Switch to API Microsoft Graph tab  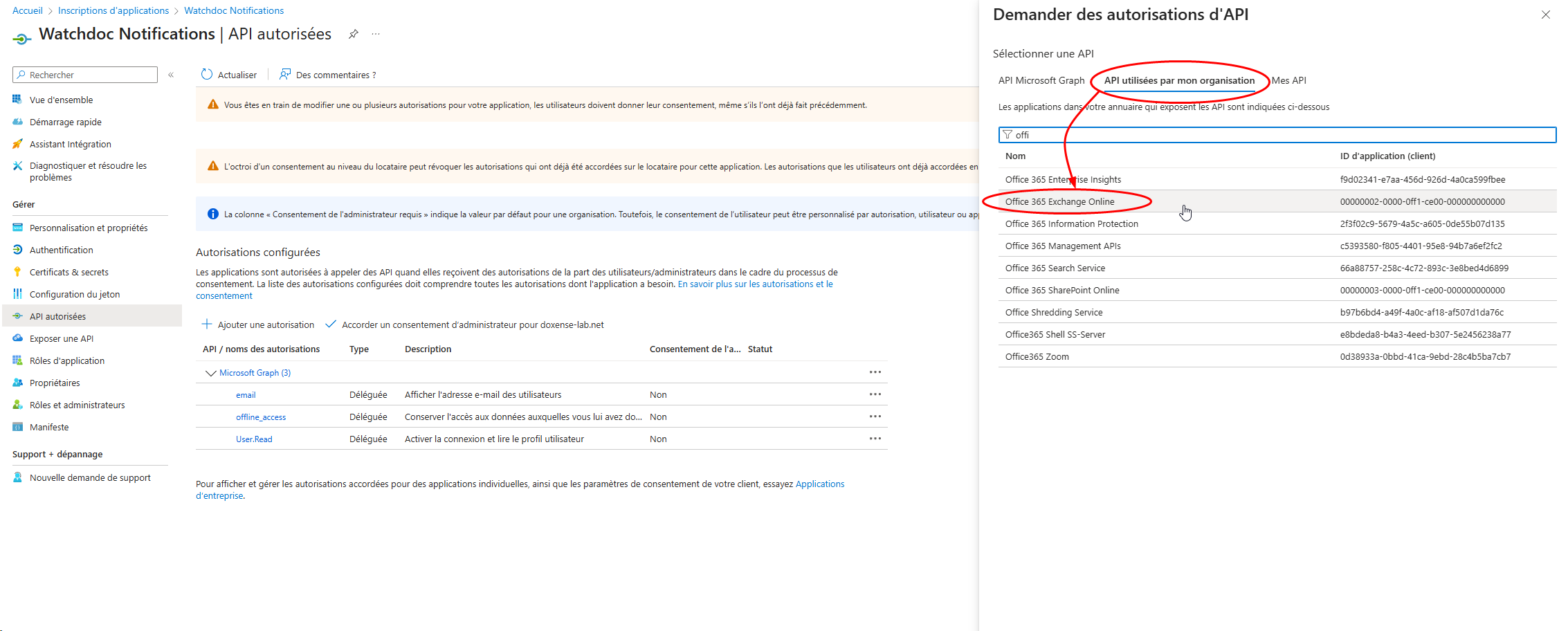tap(1041, 80)
